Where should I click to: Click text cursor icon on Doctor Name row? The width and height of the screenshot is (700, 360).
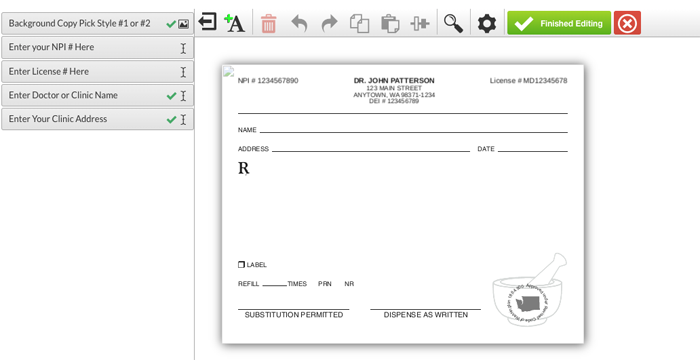[x=183, y=96]
